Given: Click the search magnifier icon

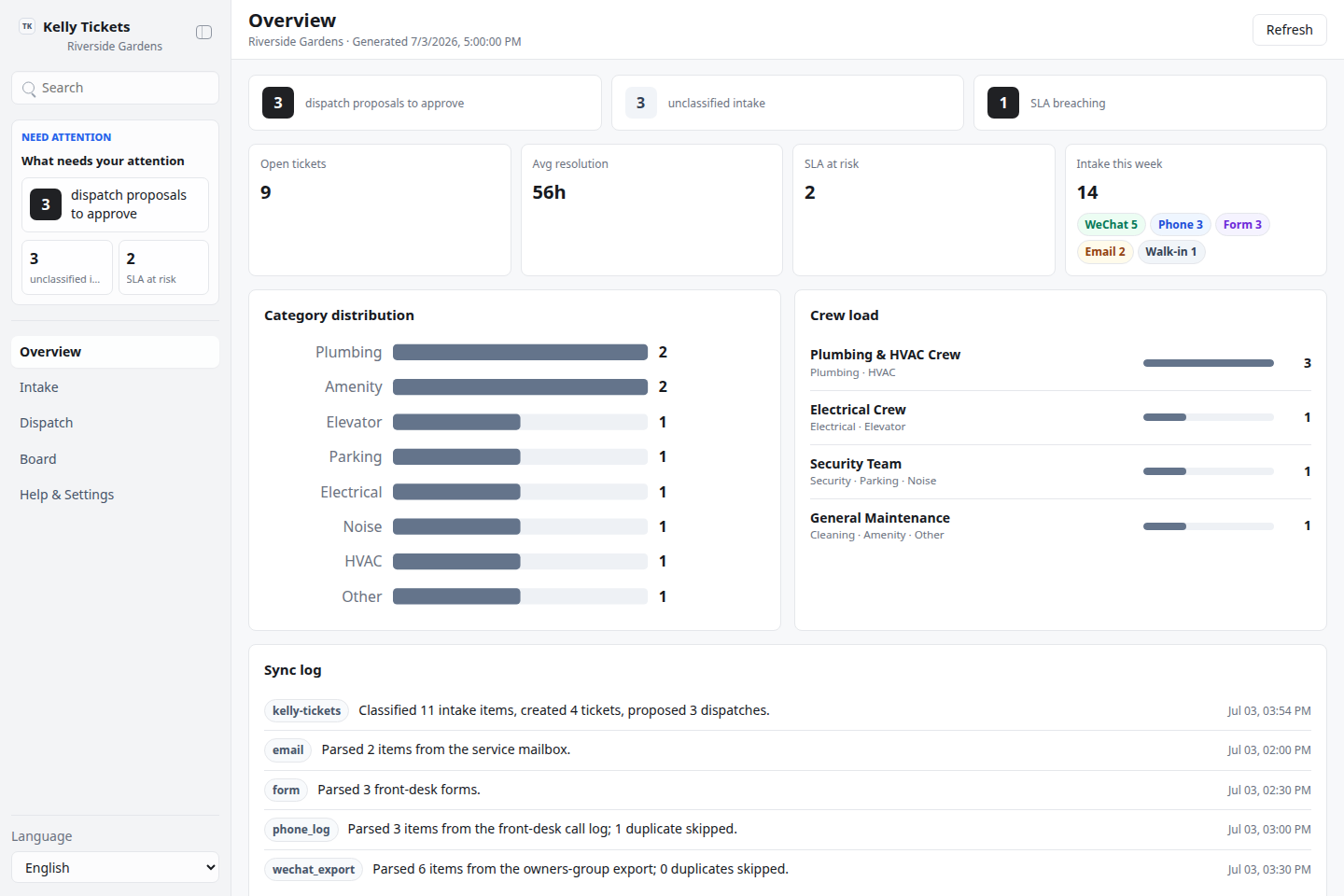Looking at the screenshot, I should click(30, 89).
